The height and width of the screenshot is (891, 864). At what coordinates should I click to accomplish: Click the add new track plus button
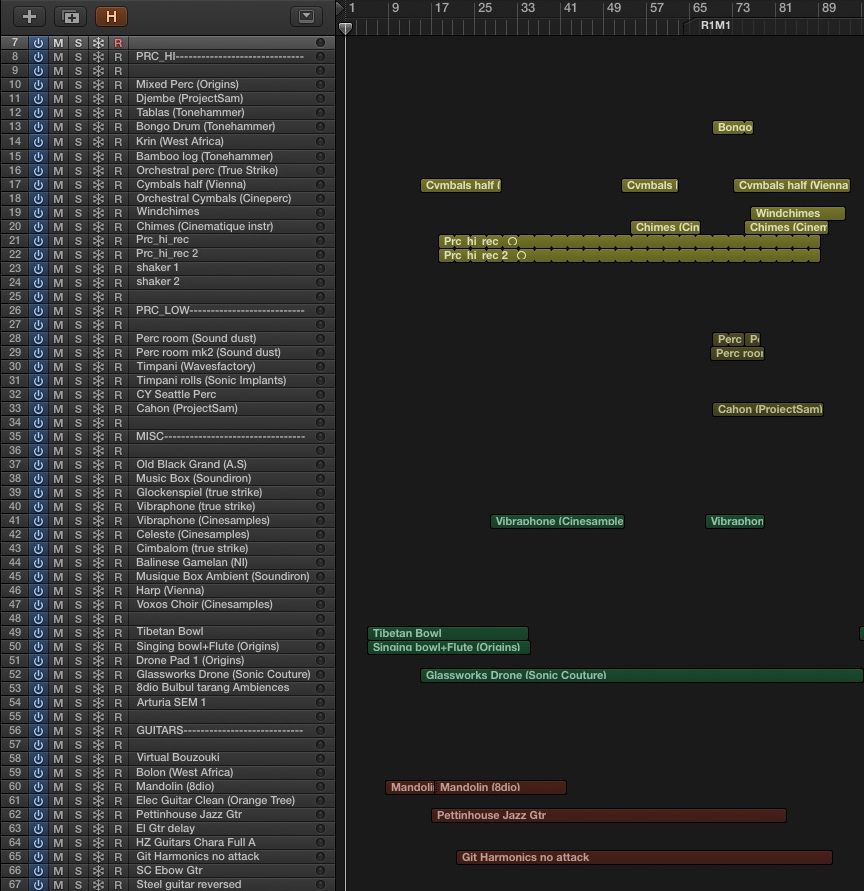(30, 16)
